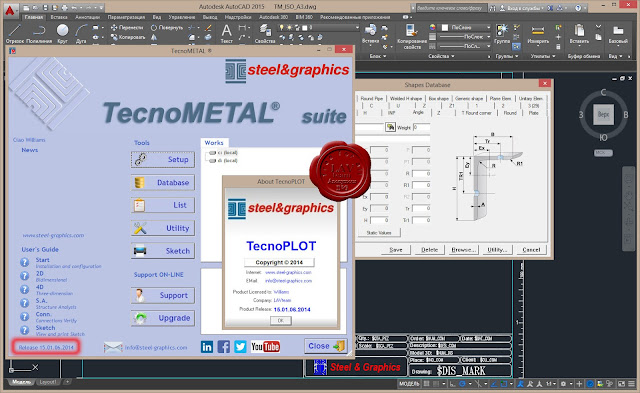Click the Close button in TecnoMETAL

pos(326,346)
